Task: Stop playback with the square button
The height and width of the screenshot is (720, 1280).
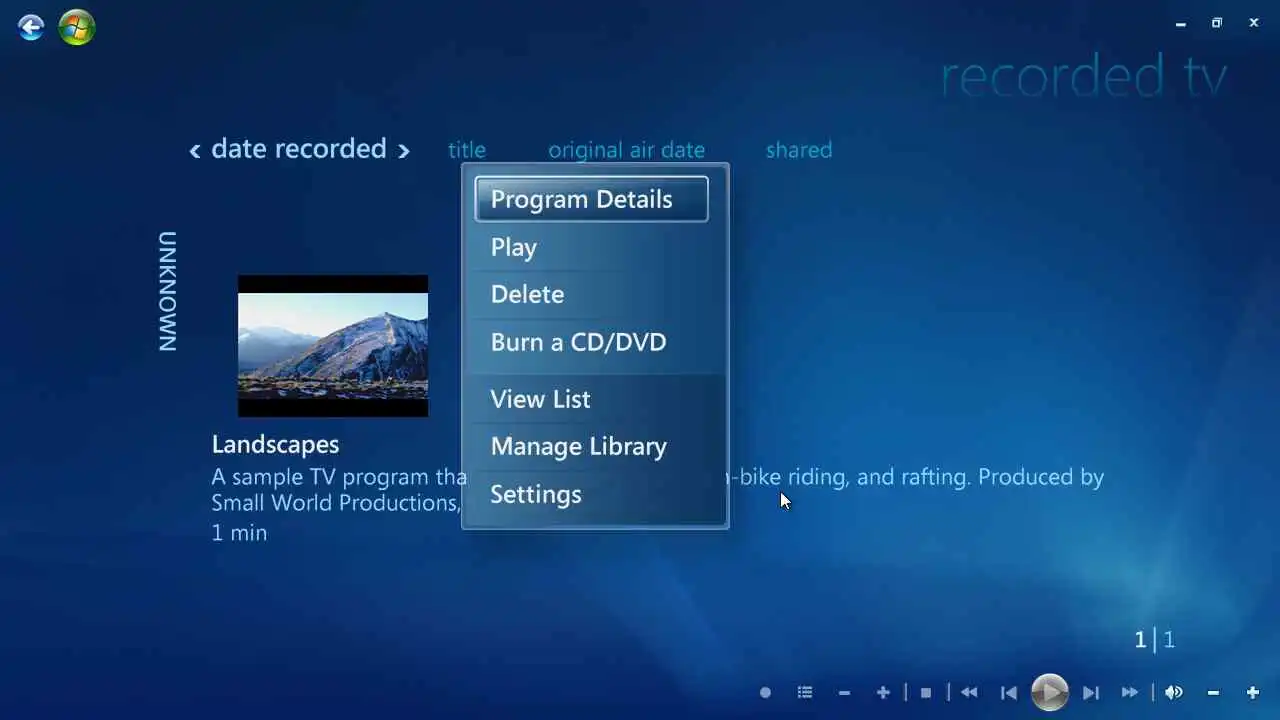Action: point(926,692)
